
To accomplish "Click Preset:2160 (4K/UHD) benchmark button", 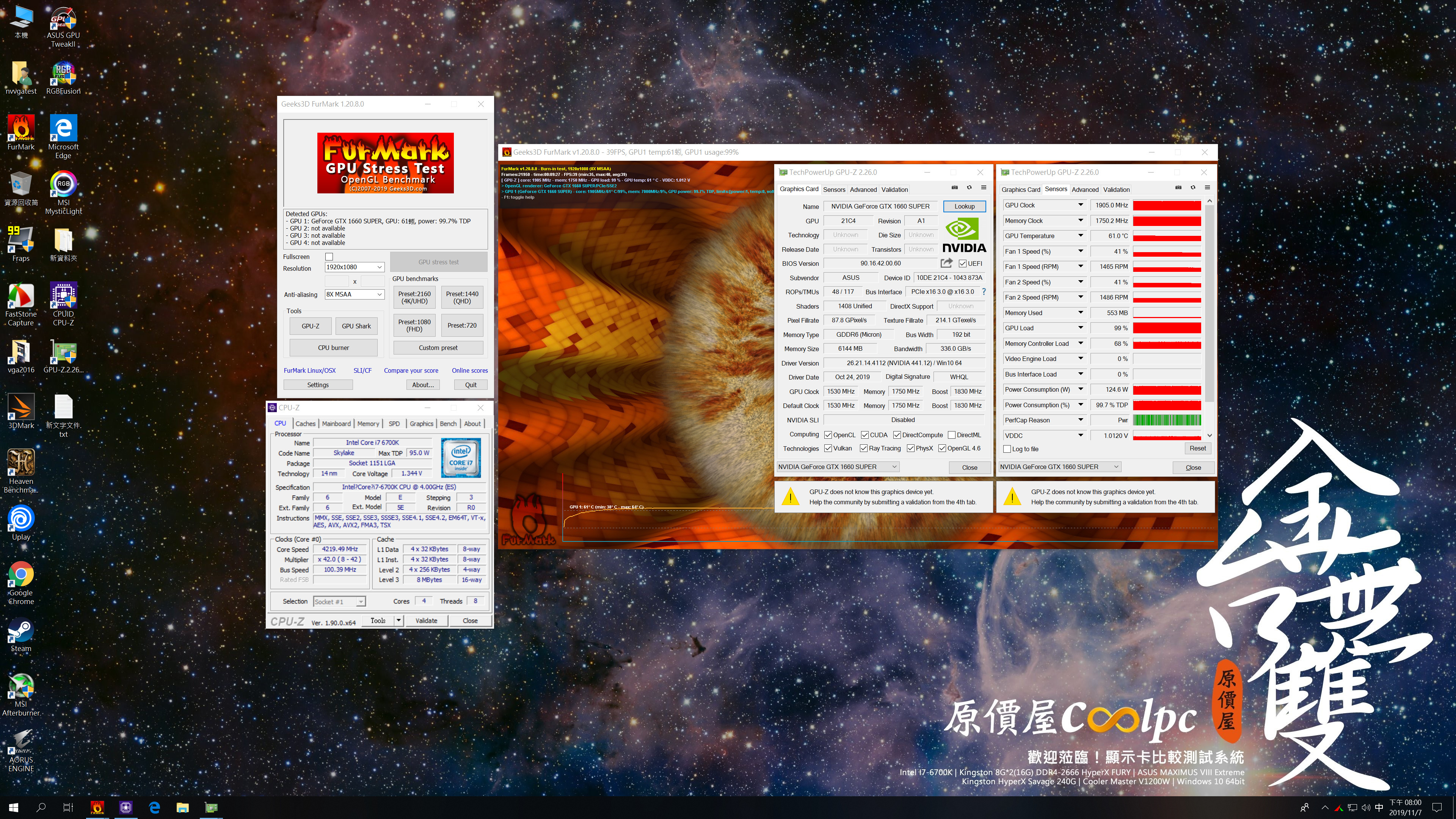I will click(414, 297).
